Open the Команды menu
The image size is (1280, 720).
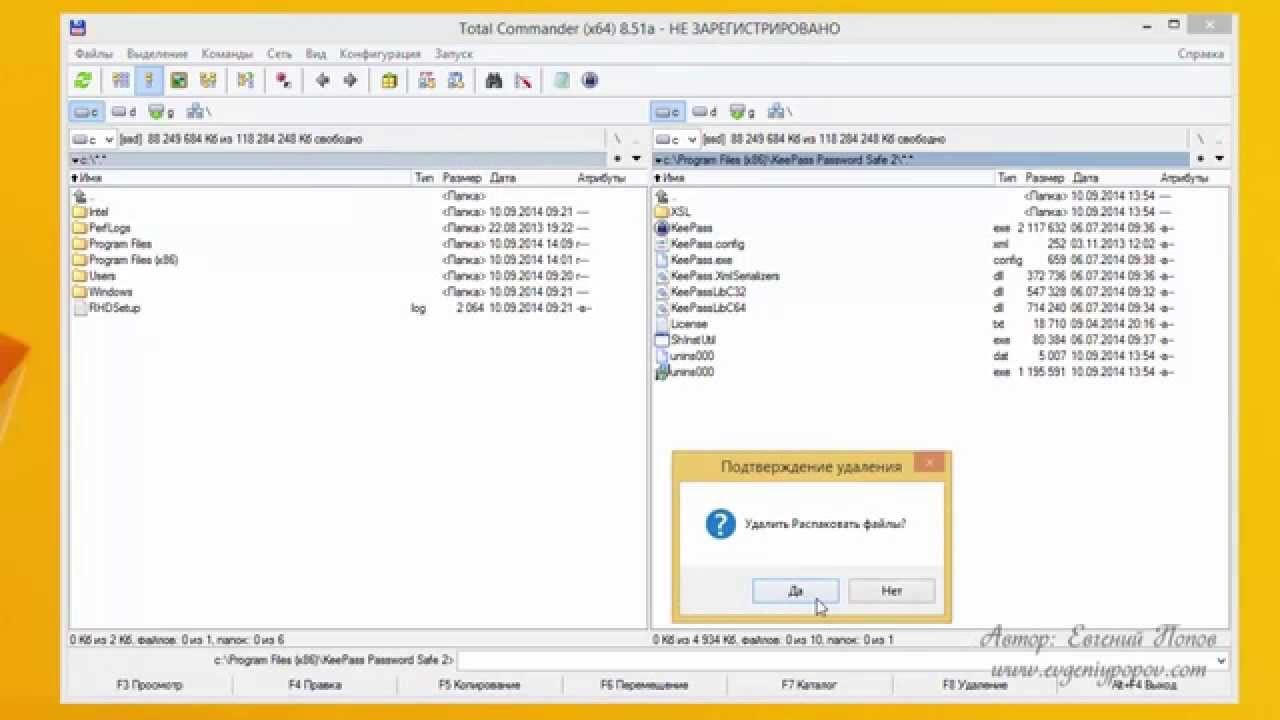pos(227,54)
